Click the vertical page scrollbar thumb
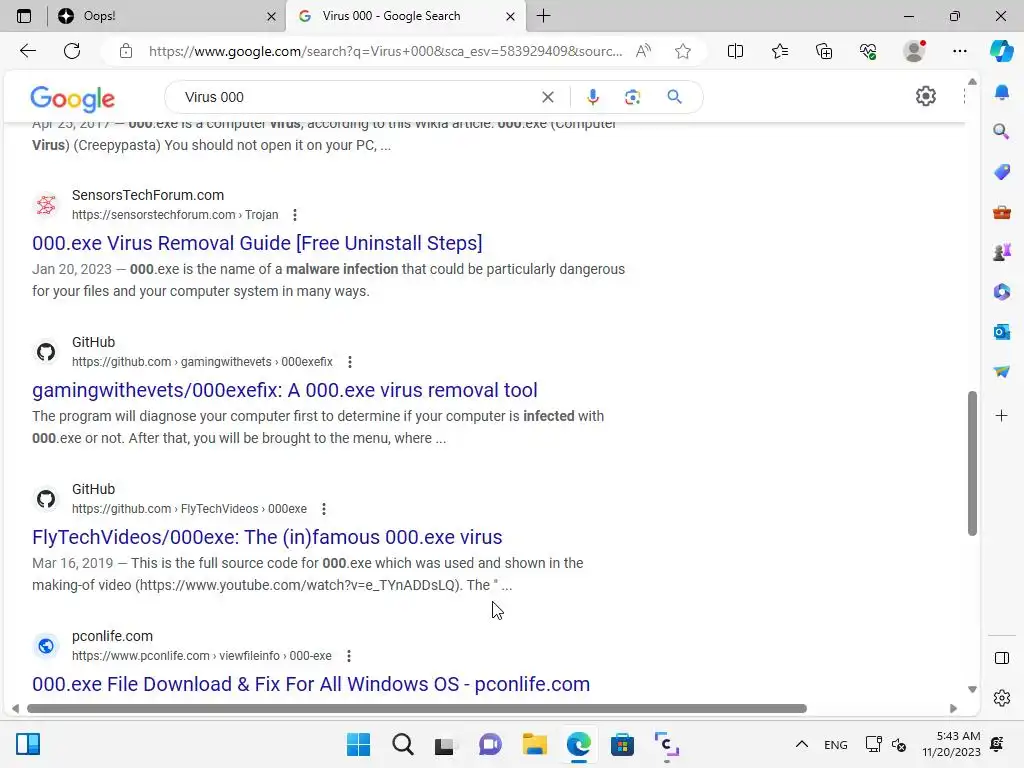The image size is (1024, 768). (x=972, y=464)
